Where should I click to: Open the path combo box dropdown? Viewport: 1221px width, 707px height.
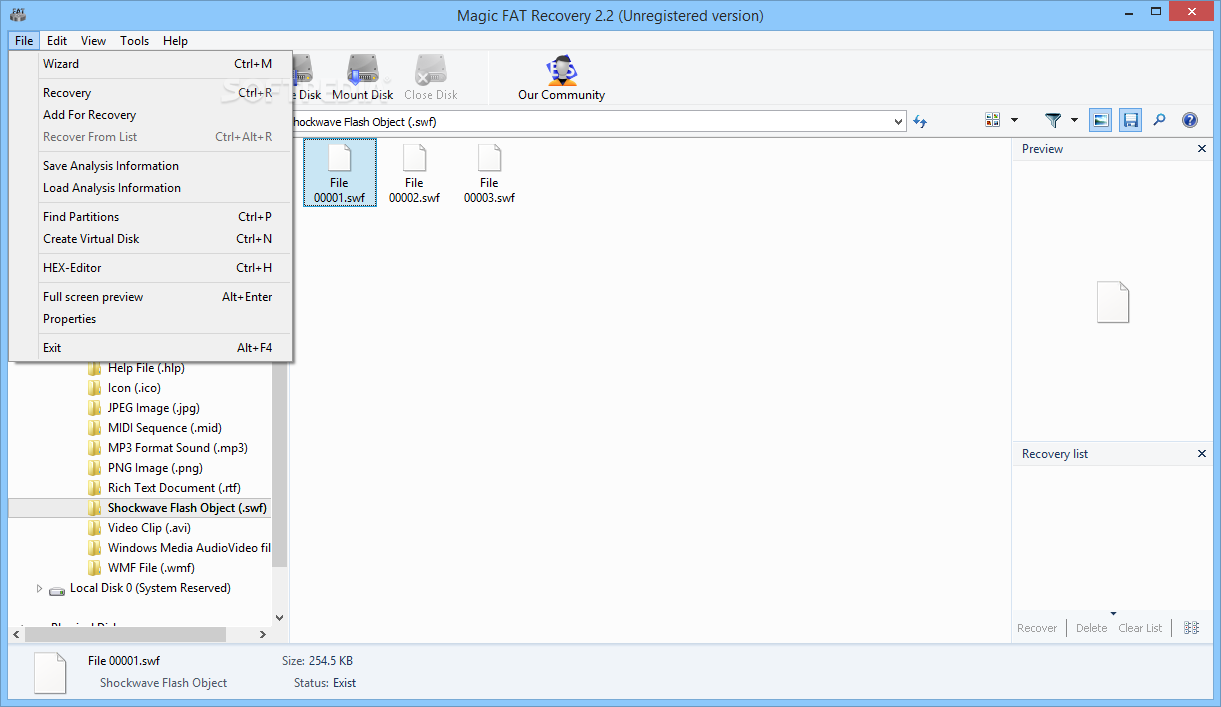point(897,122)
